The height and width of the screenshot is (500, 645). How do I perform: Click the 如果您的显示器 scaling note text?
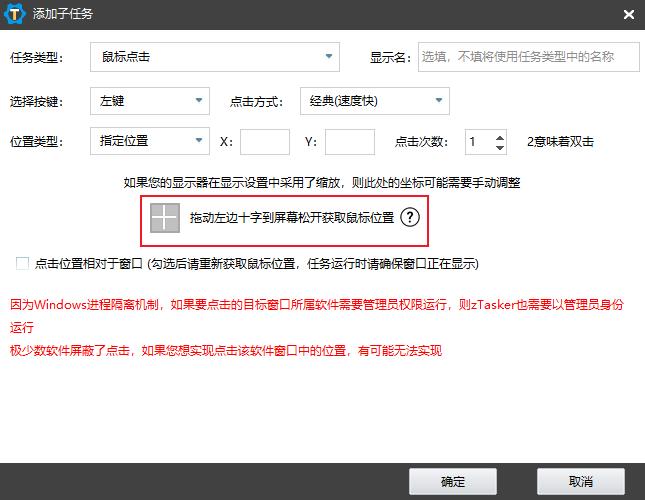322,183
